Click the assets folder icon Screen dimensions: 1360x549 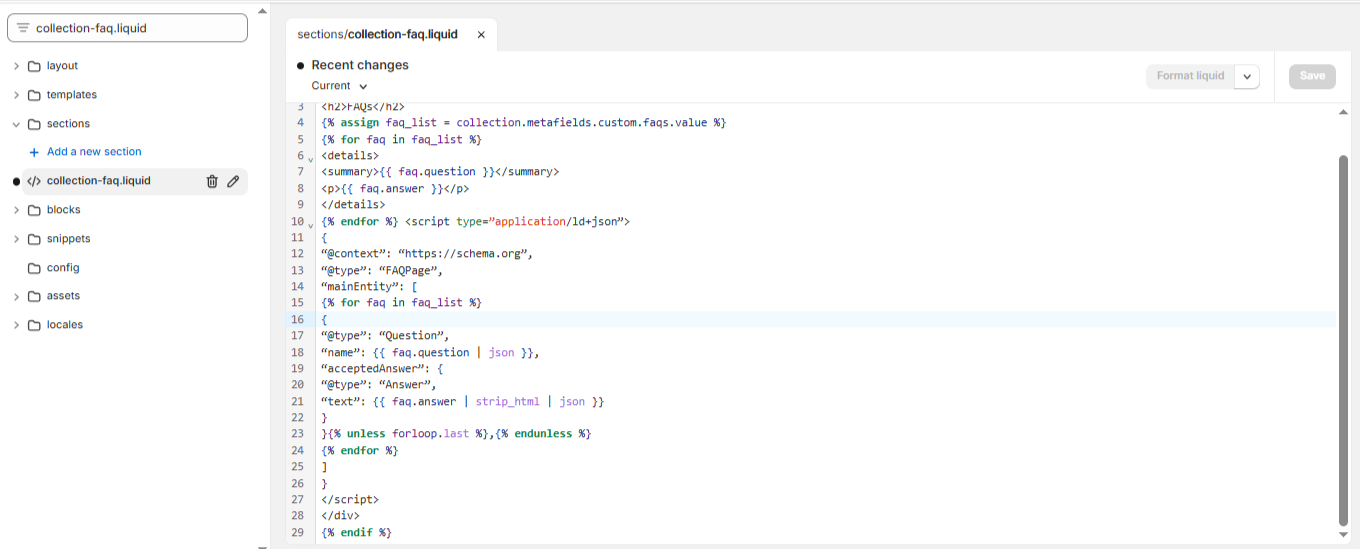click(x=34, y=296)
